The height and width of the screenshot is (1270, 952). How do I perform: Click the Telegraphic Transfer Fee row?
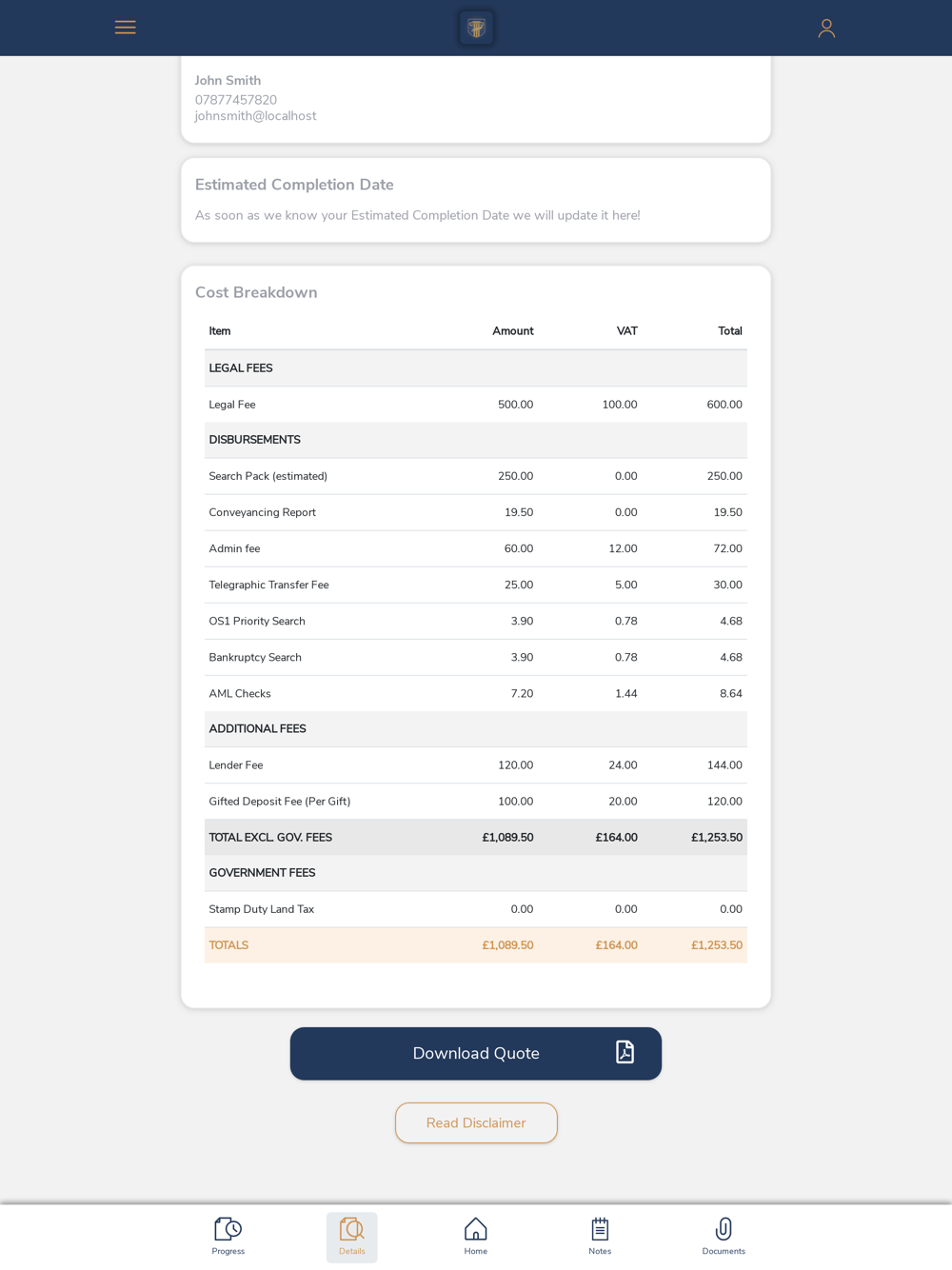(x=476, y=585)
